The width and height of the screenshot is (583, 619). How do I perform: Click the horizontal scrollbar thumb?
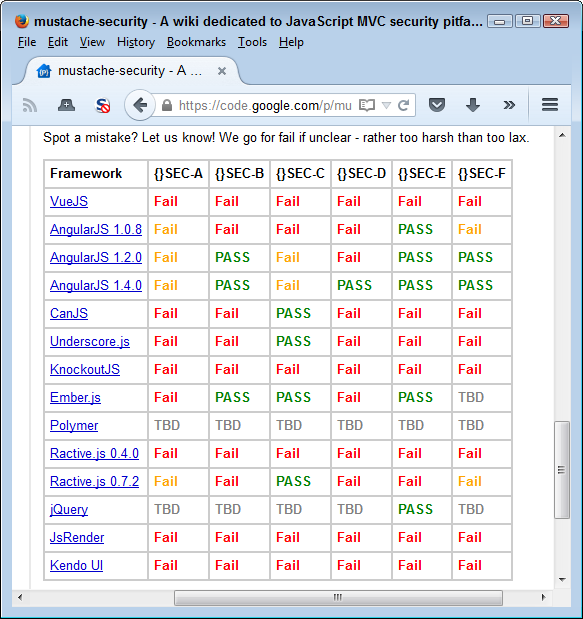pyautogui.click(x=338, y=598)
